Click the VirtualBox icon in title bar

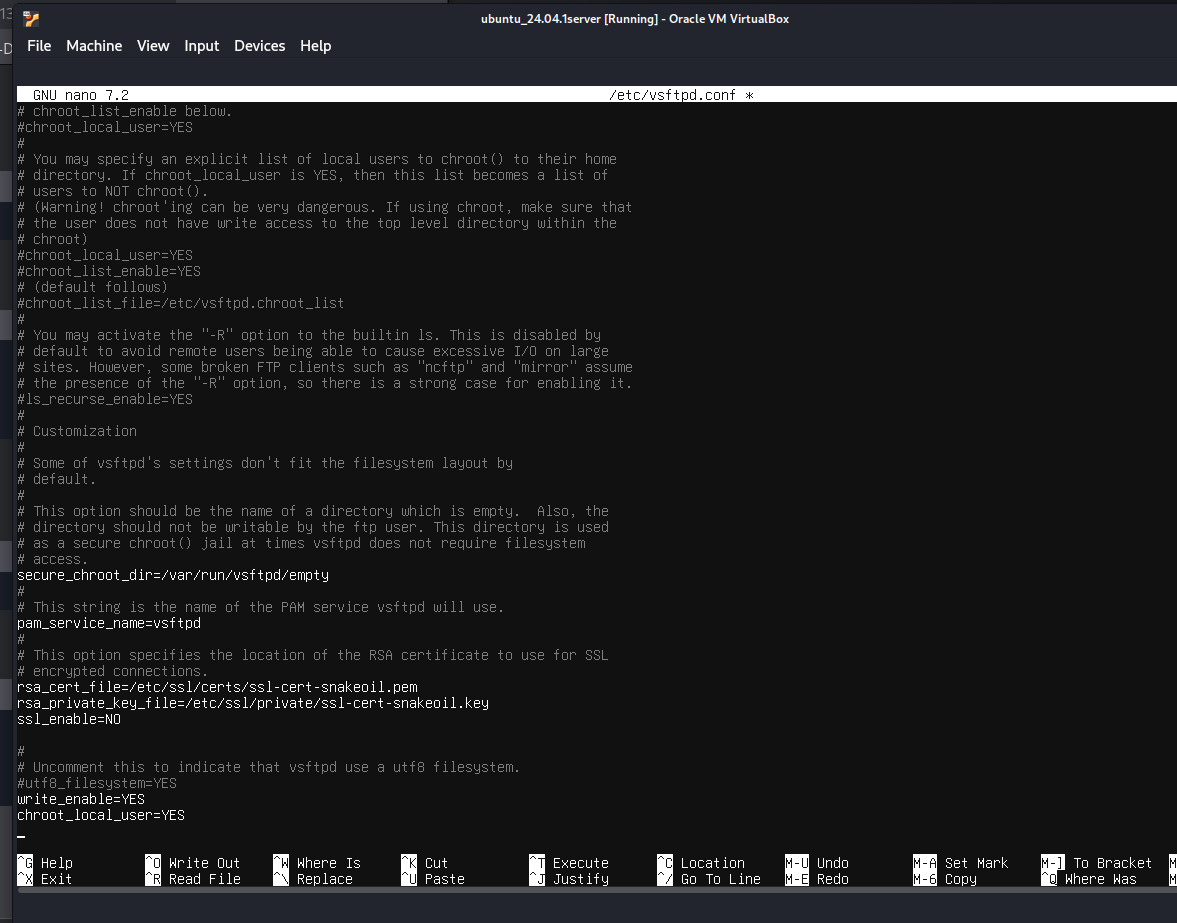tap(31, 19)
